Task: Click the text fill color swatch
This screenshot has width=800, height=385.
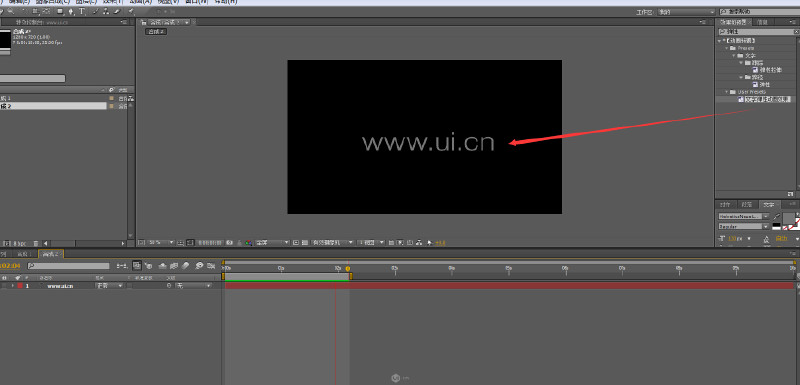Action: [789, 218]
